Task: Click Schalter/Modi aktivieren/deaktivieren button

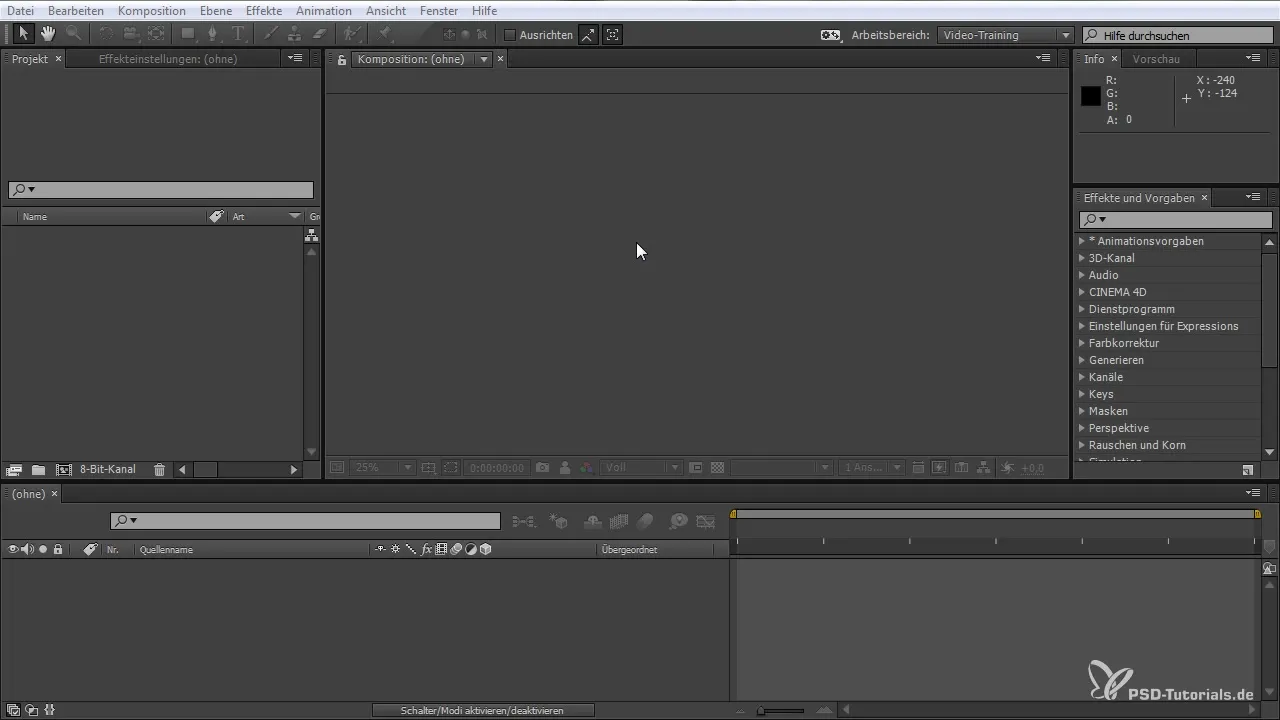Action: 483,710
